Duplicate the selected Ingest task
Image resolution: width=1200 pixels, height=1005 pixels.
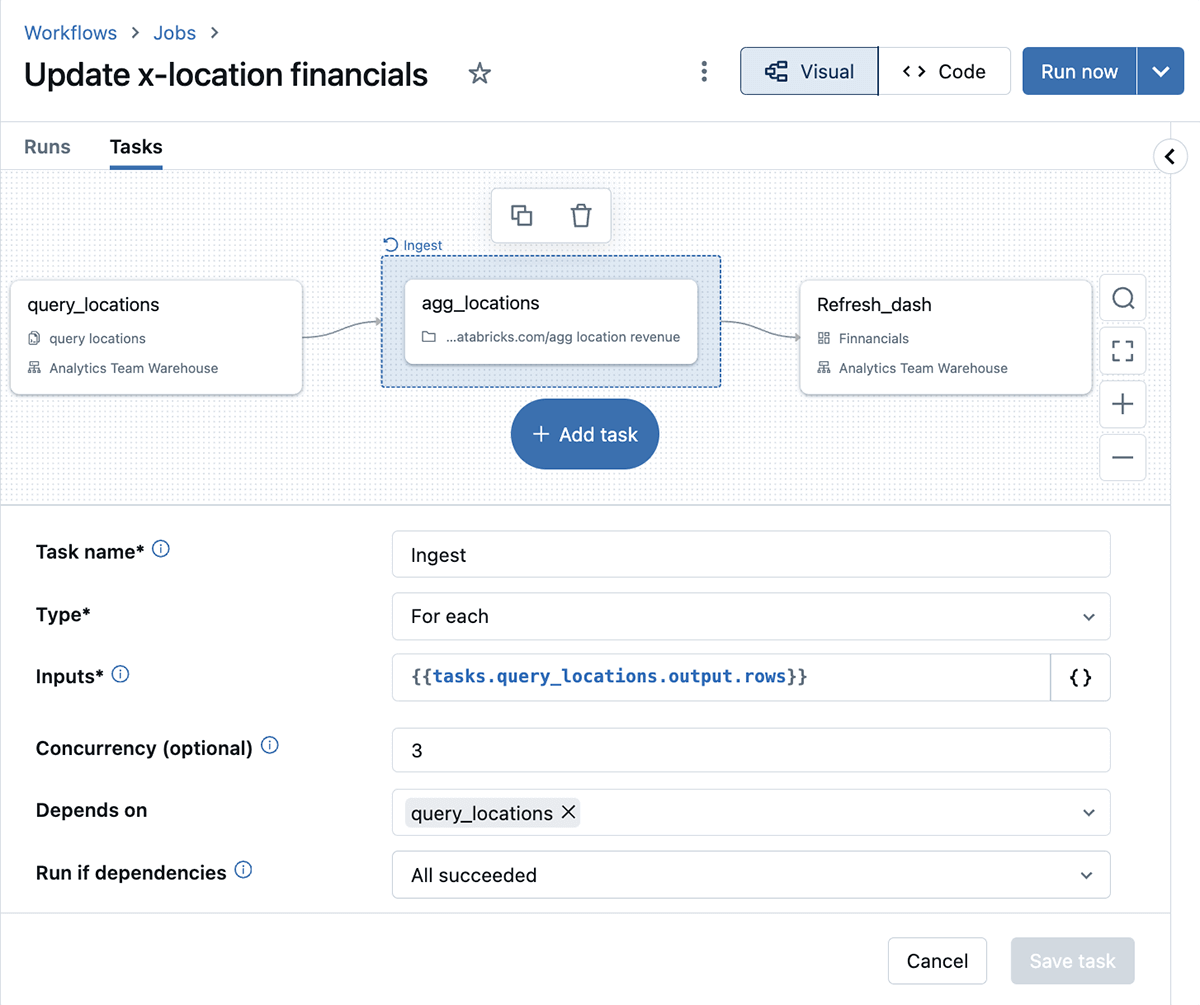coord(521,215)
